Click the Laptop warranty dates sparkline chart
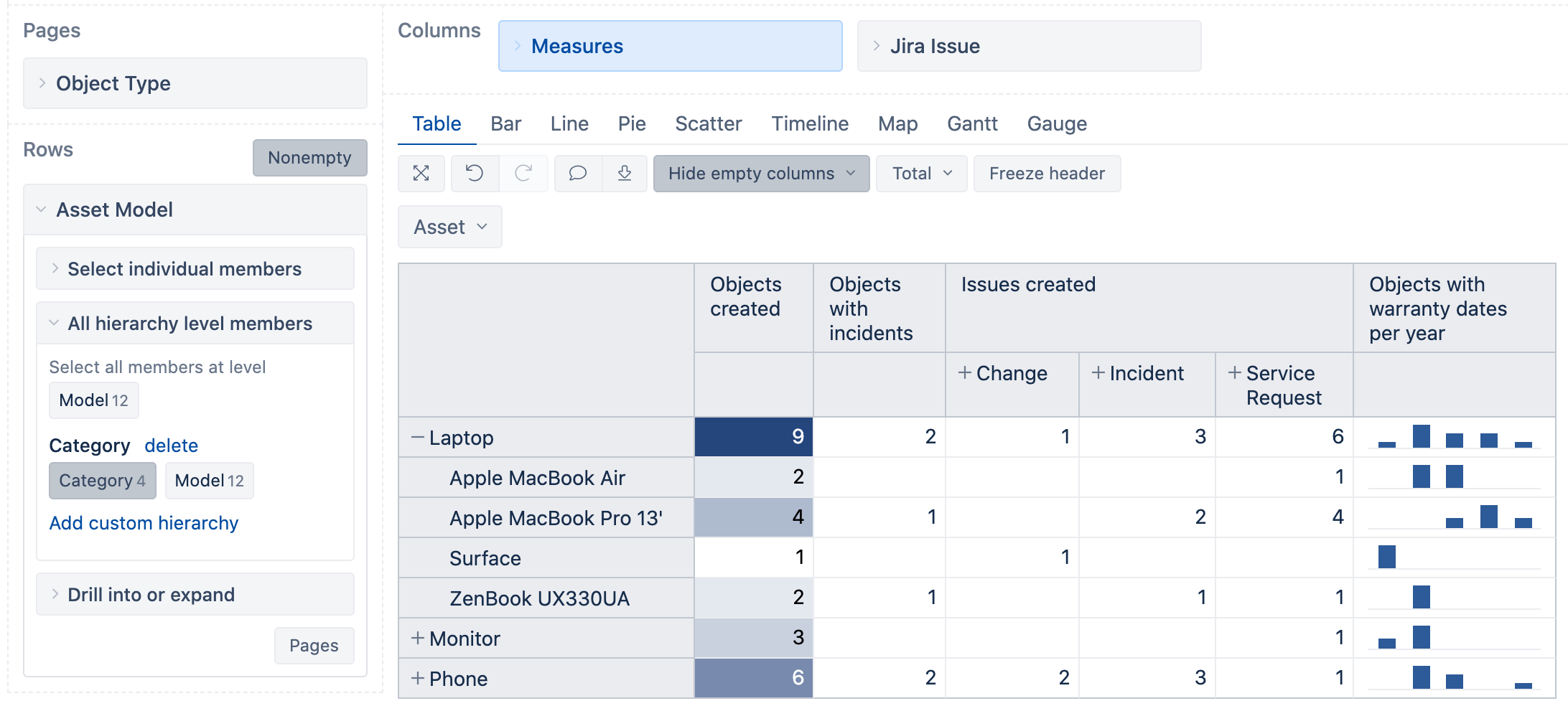 pos(1455,437)
